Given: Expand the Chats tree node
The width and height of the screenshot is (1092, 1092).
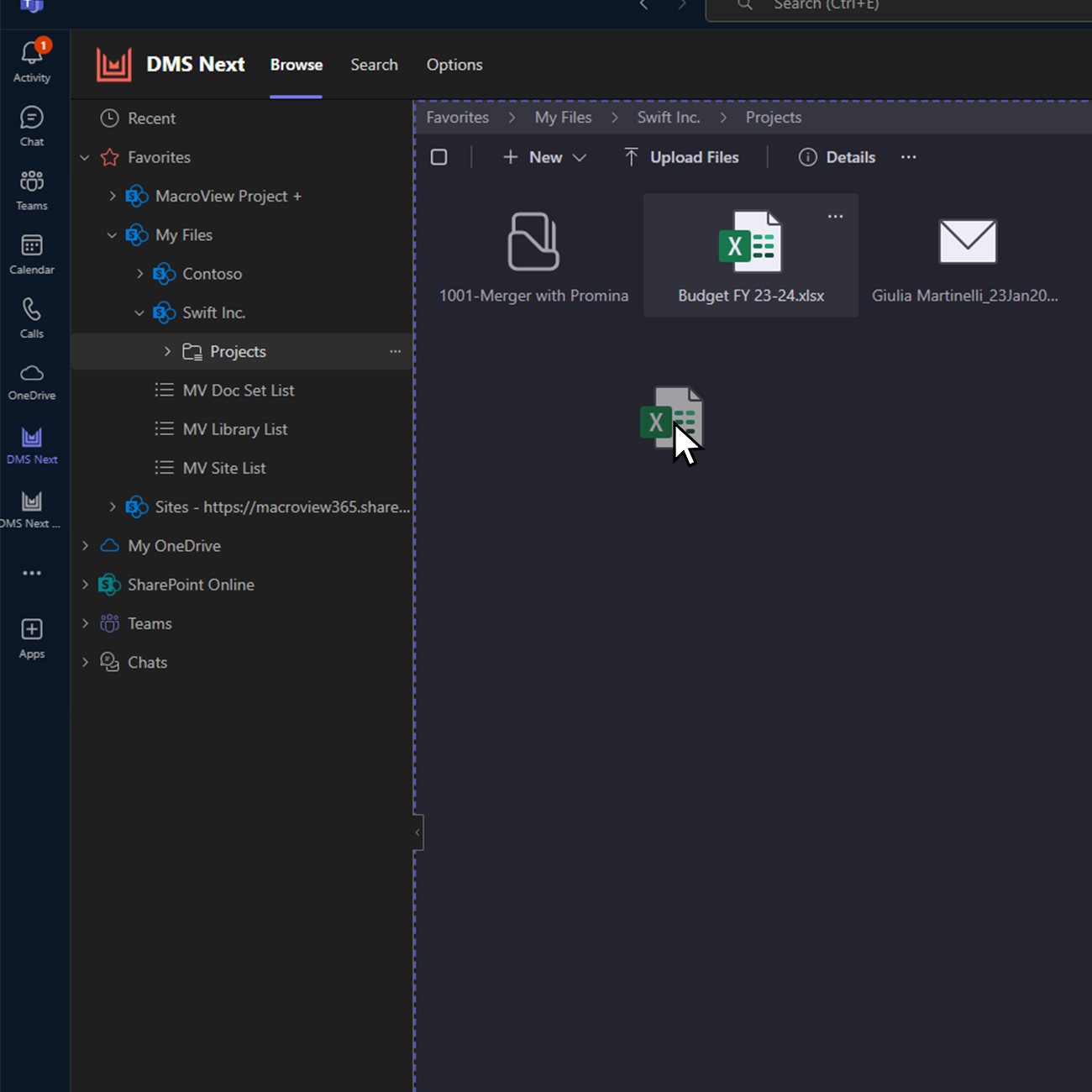Looking at the screenshot, I should 85,662.
